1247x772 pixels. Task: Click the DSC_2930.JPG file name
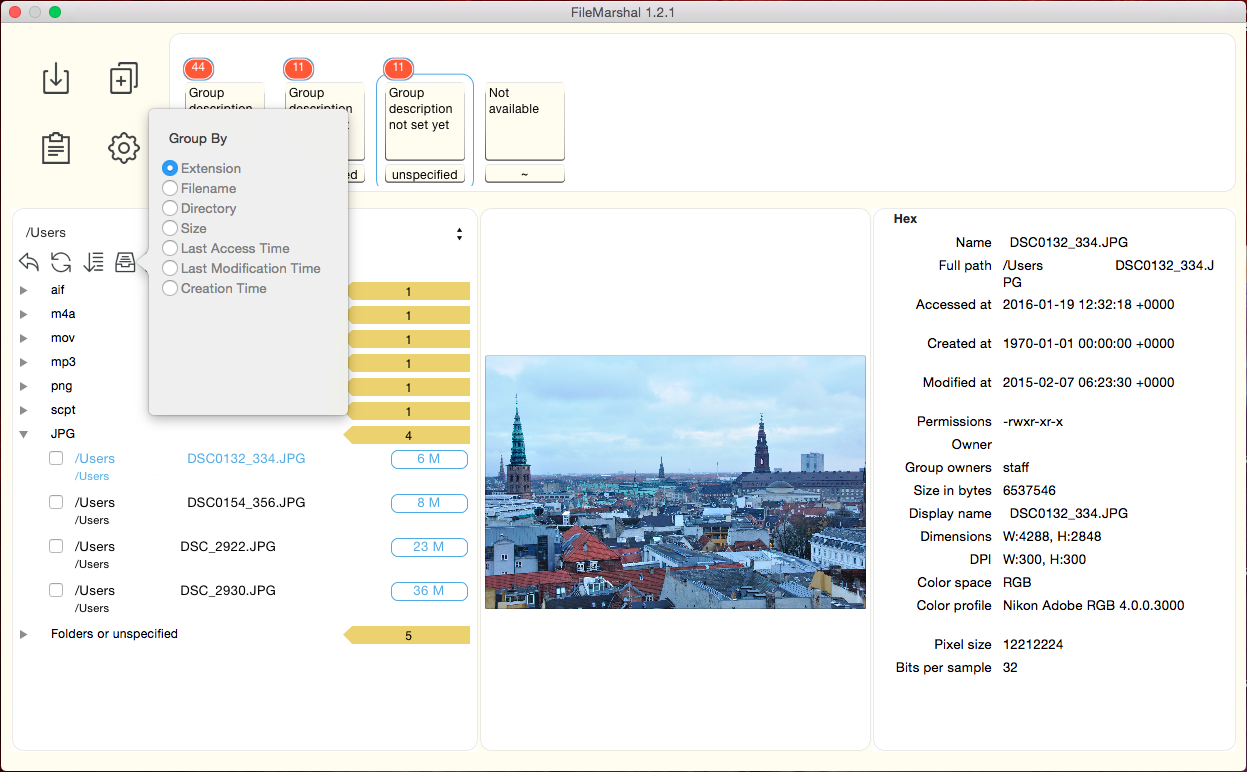coord(228,590)
